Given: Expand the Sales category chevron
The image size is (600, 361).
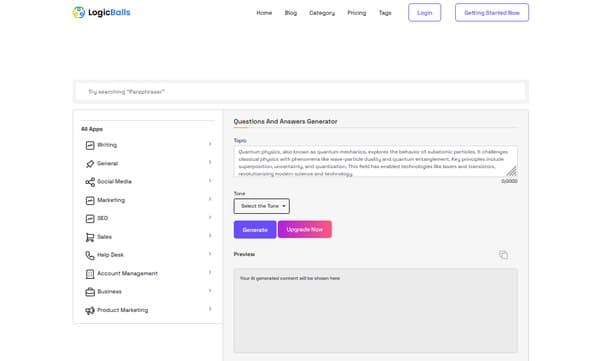Looking at the screenshot, I should pyautogui.click(x=210, y=235).
